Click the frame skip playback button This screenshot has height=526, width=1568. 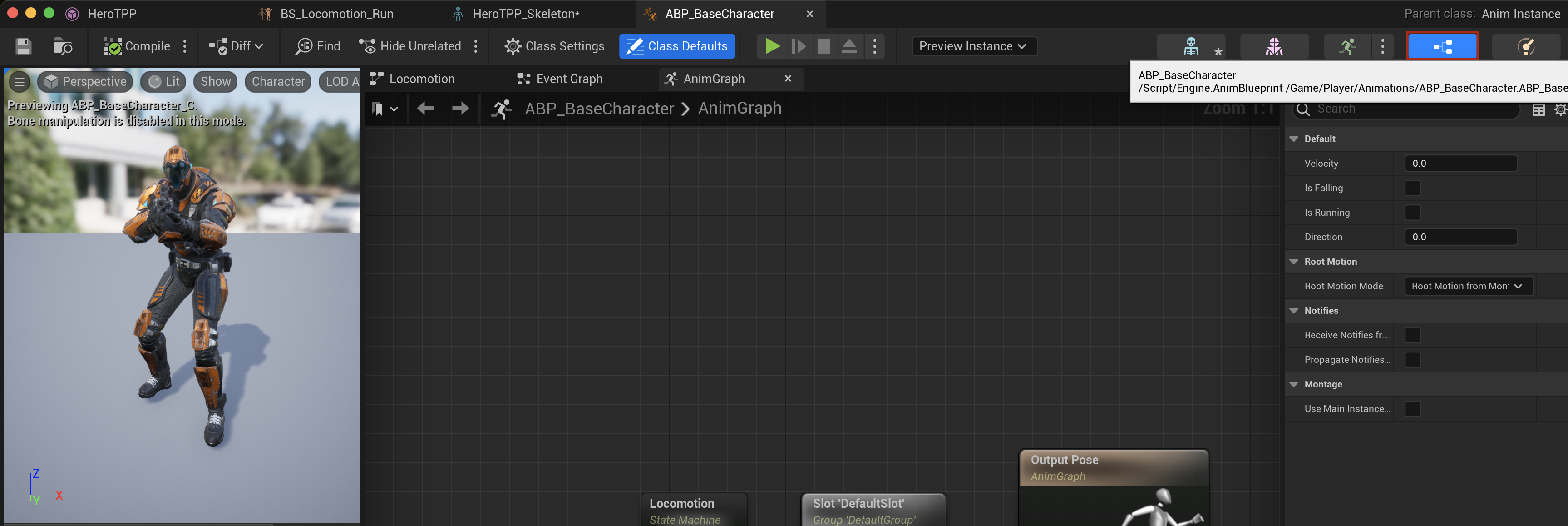point(798,46)
